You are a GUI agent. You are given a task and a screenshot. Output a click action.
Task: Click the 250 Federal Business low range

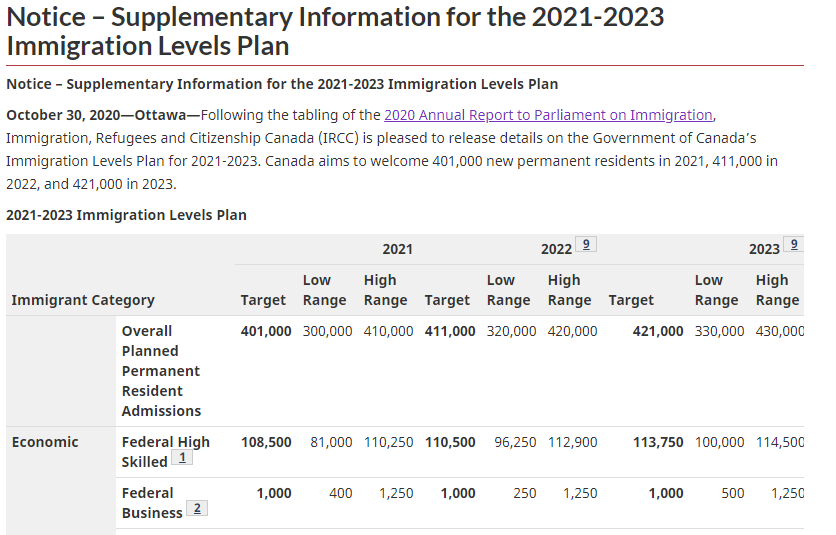coord(525,493)
